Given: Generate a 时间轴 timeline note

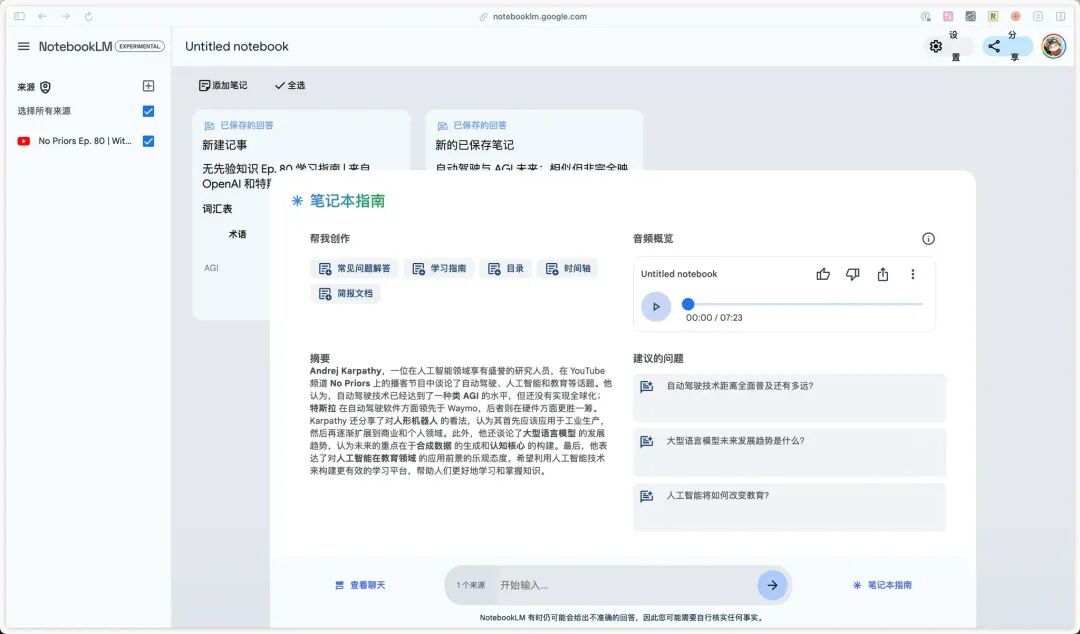Looking at the screenshot, I should (568, 268).
